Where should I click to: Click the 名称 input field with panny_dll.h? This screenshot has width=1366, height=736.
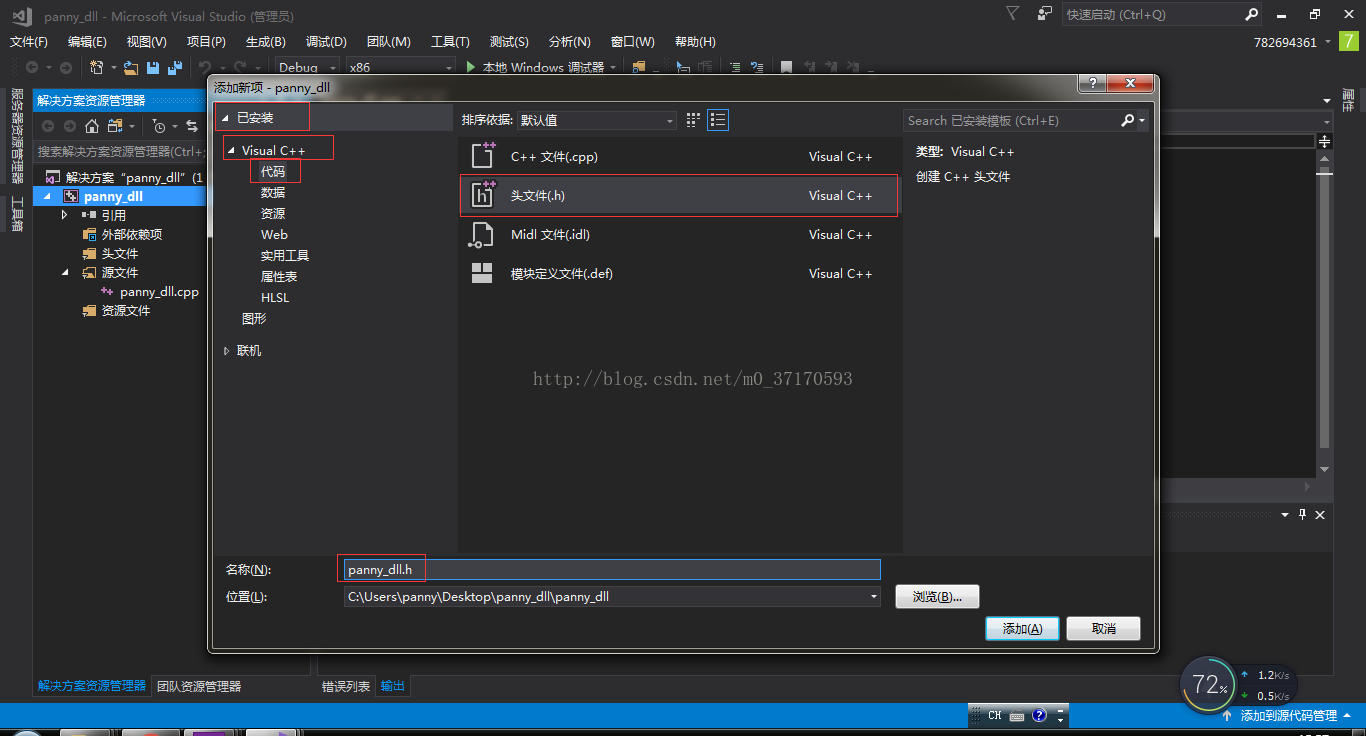pyautogui.click(x=612, y=569)
